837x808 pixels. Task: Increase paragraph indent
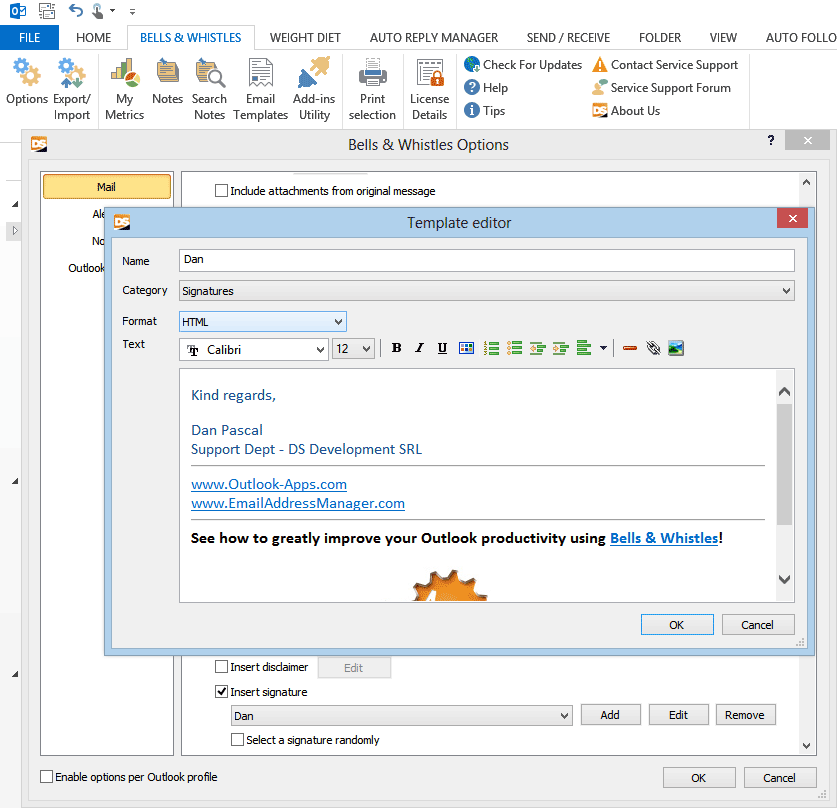tap(560, 348)
